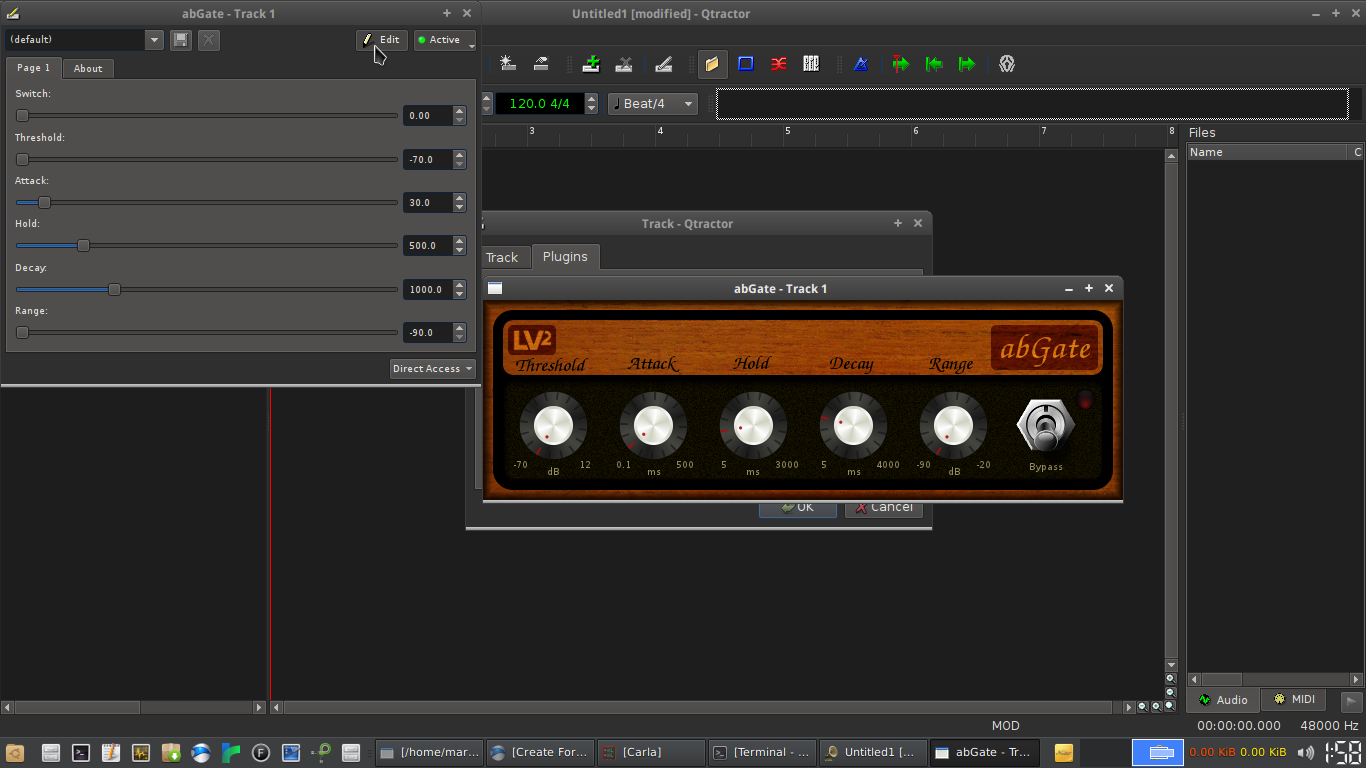Click the blue square messages icon
The image size is (1366, 768).
point(745,64)
